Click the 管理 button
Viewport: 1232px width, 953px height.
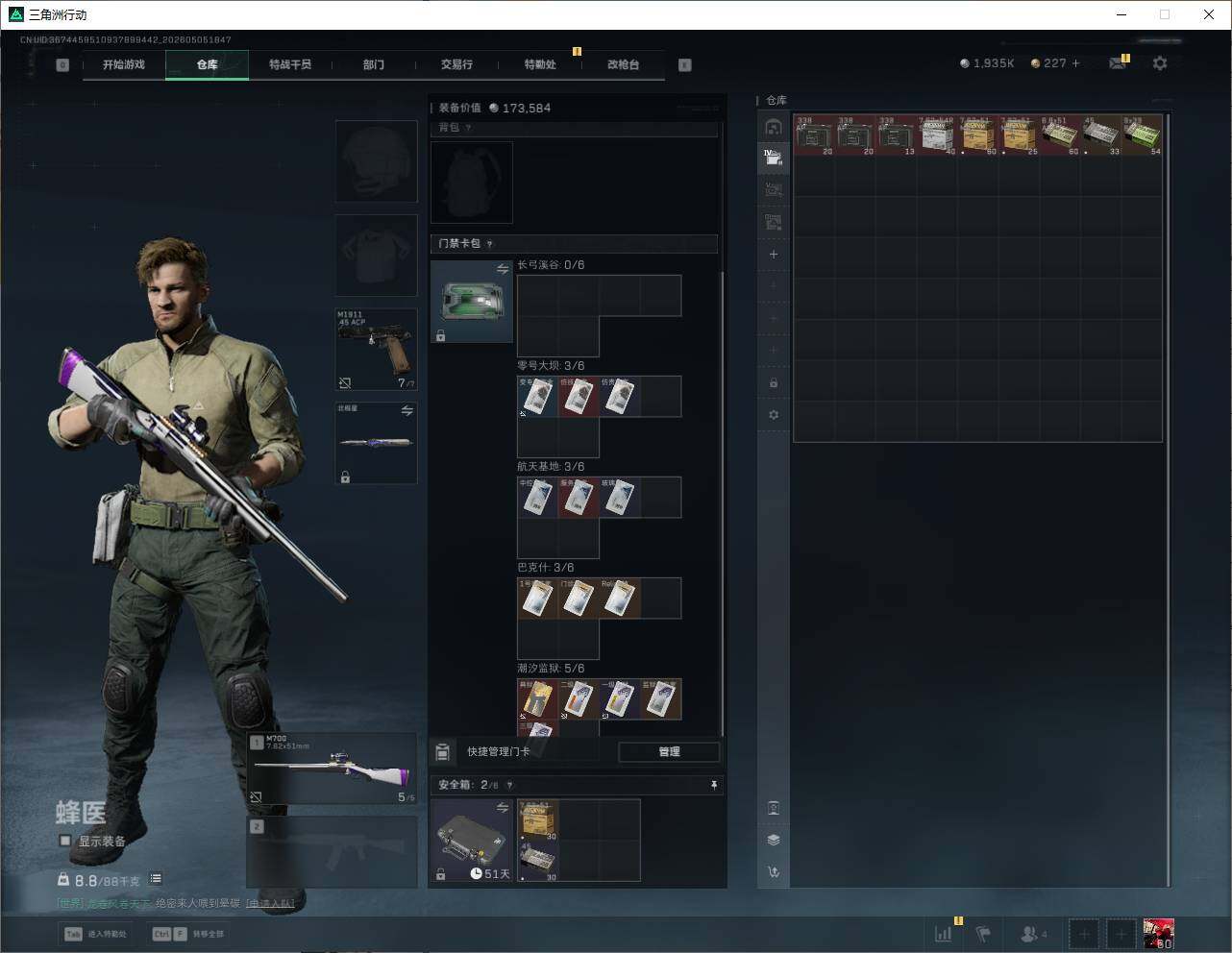coord(669,752)
